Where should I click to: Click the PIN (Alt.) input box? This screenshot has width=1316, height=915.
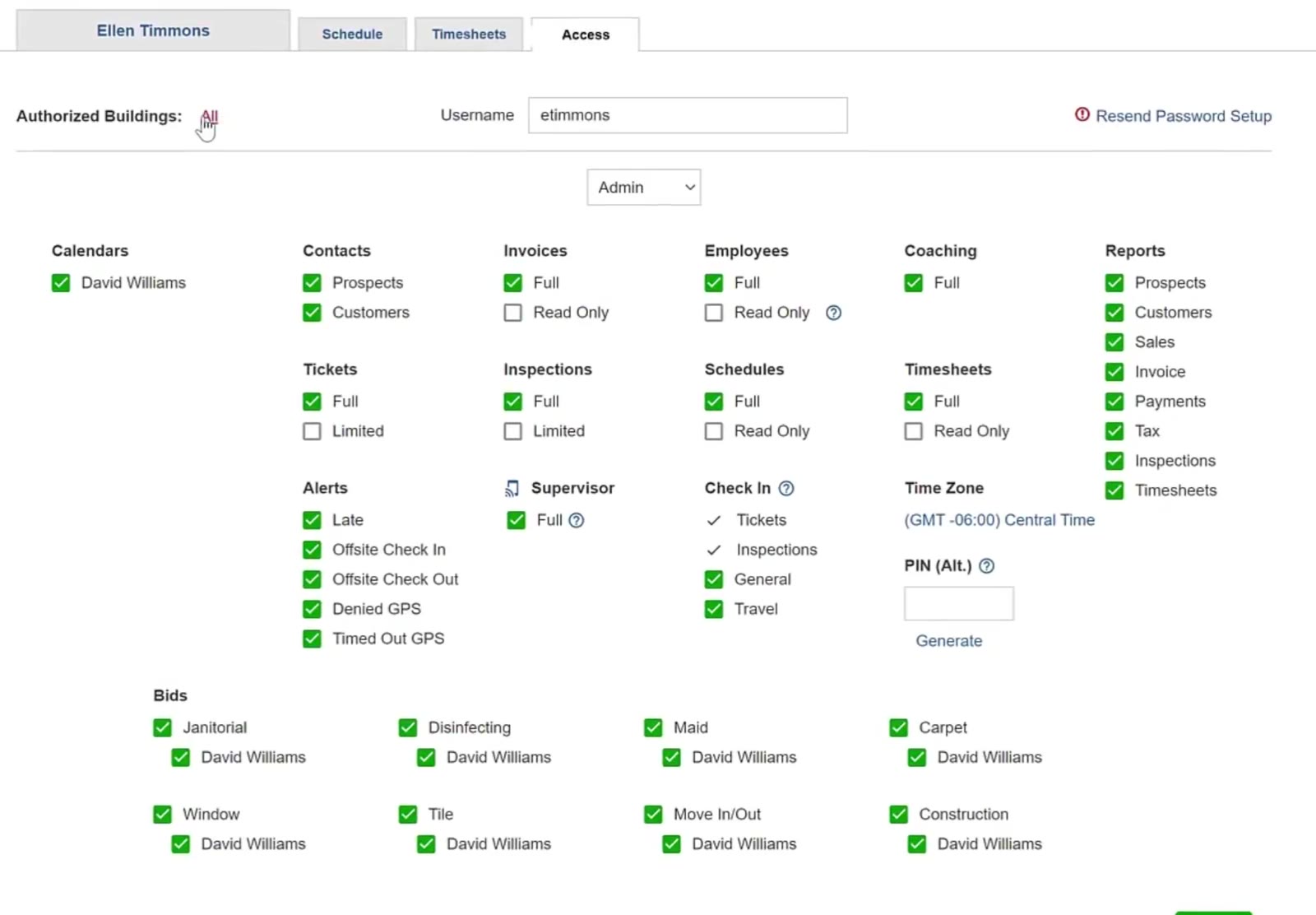point(959,603)
